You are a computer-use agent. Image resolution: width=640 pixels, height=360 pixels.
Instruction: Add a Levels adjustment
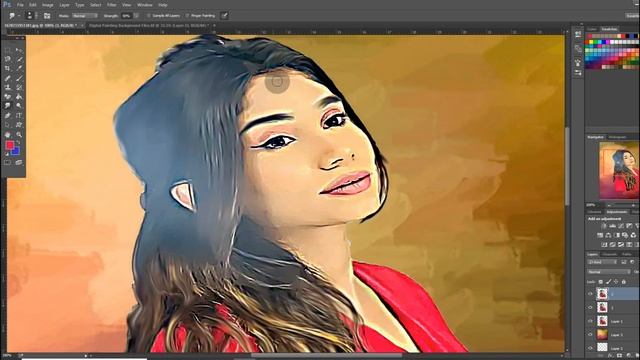[613, 226]
